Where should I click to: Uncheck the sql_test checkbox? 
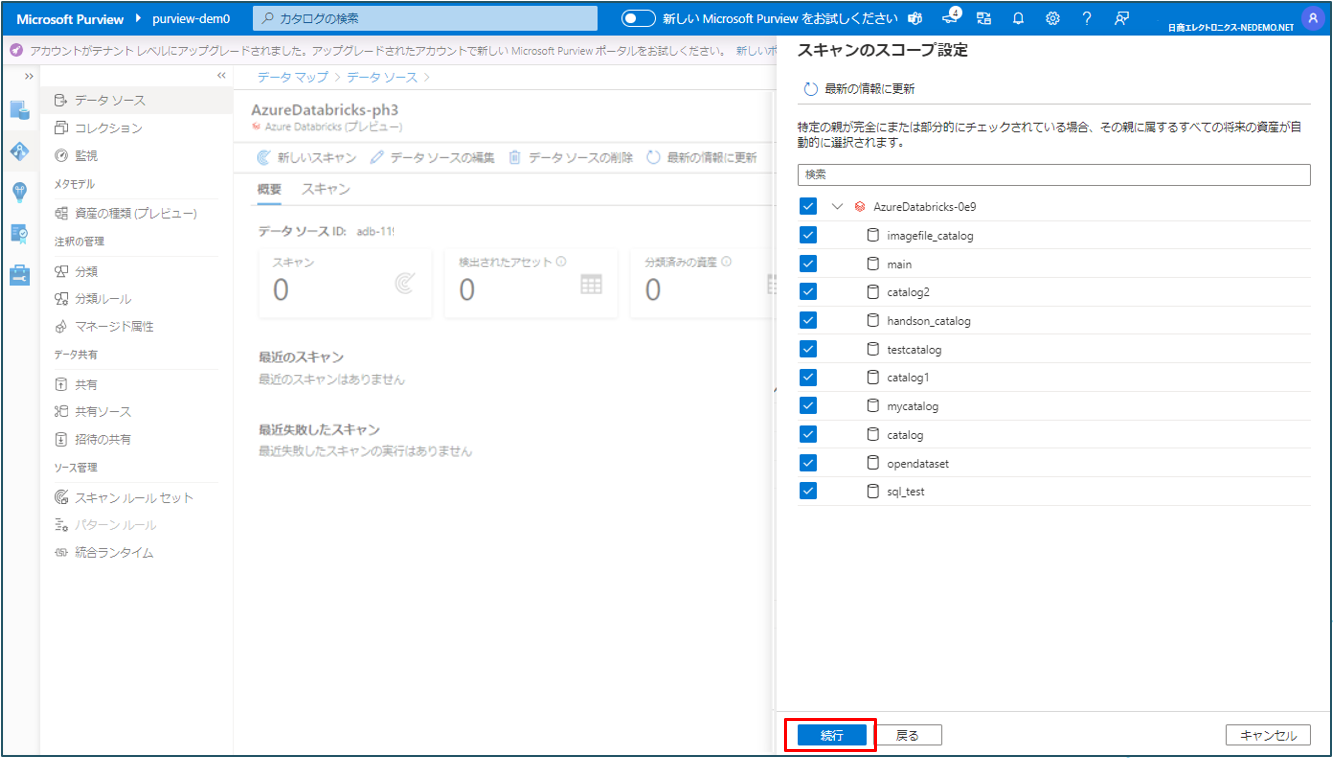(808, 491)
